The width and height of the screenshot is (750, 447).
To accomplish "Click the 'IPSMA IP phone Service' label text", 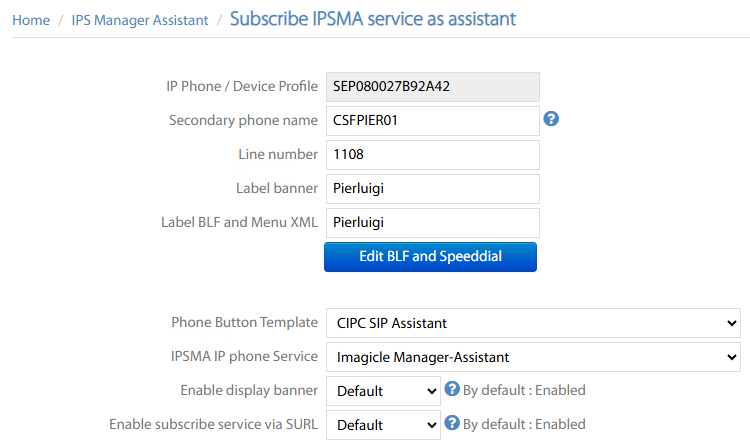I will coord(244,357).
